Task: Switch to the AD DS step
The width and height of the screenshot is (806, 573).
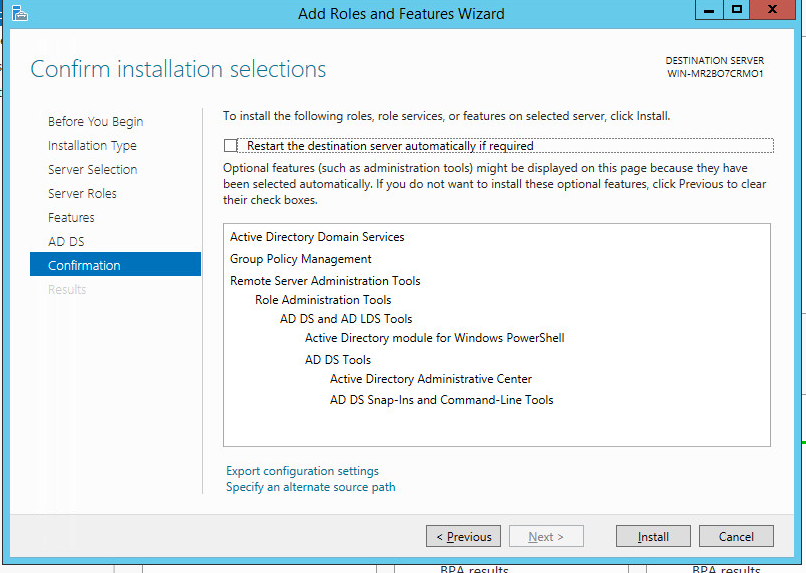Action: [66, 242]
